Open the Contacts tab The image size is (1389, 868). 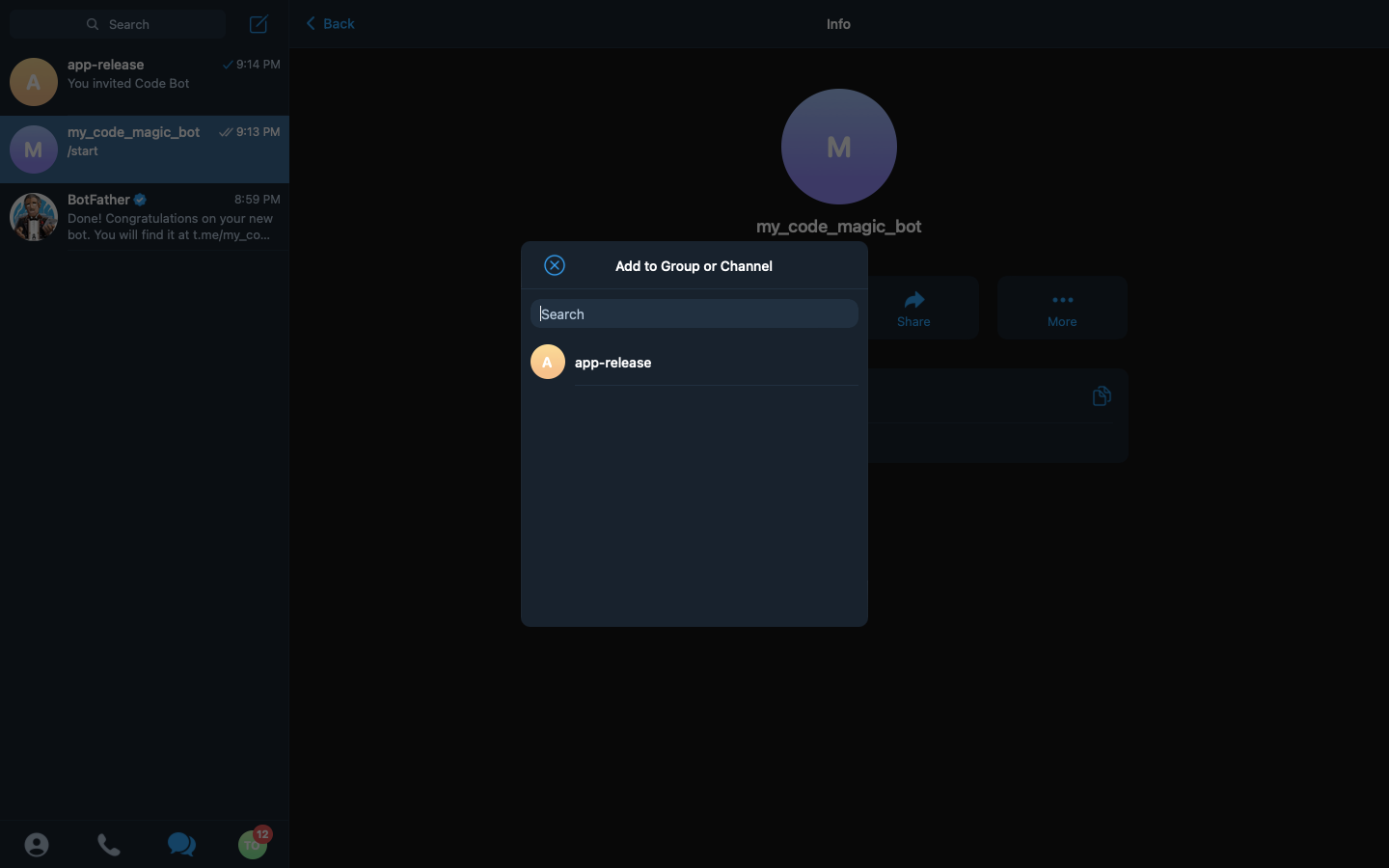(x=37, y=845)
